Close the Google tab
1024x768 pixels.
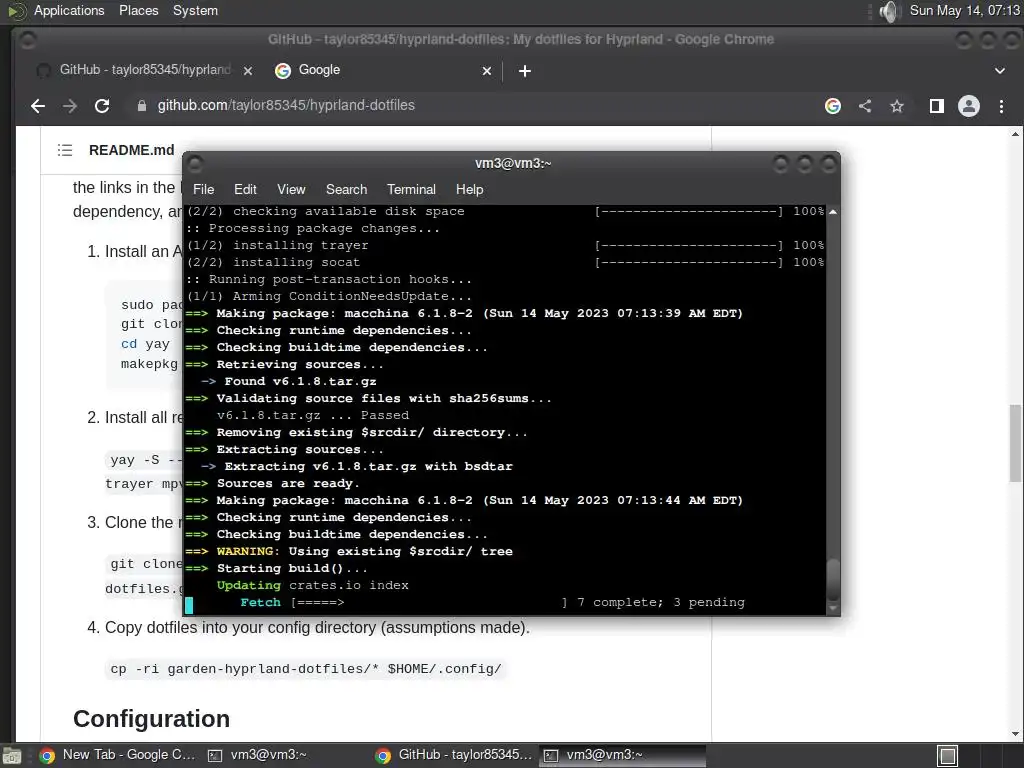coord(487,71)
